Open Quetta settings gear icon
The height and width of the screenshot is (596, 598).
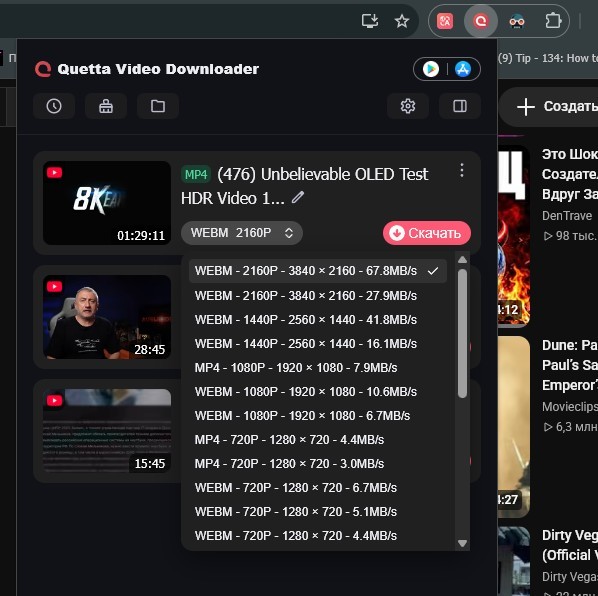408,106
